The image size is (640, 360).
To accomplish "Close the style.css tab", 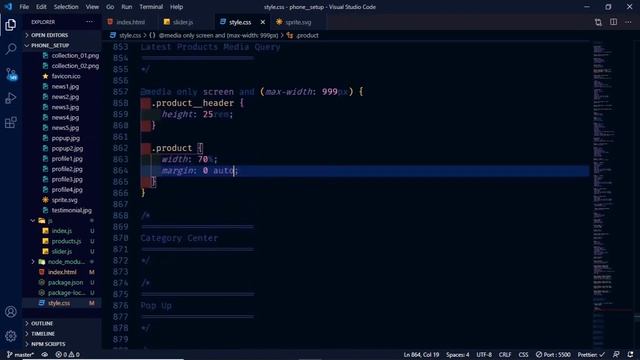I will tap(262, 22).
